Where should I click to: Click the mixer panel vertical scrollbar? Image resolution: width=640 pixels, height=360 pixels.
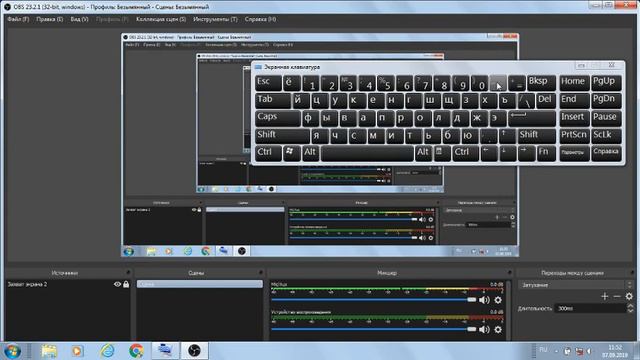click(509, 310)
